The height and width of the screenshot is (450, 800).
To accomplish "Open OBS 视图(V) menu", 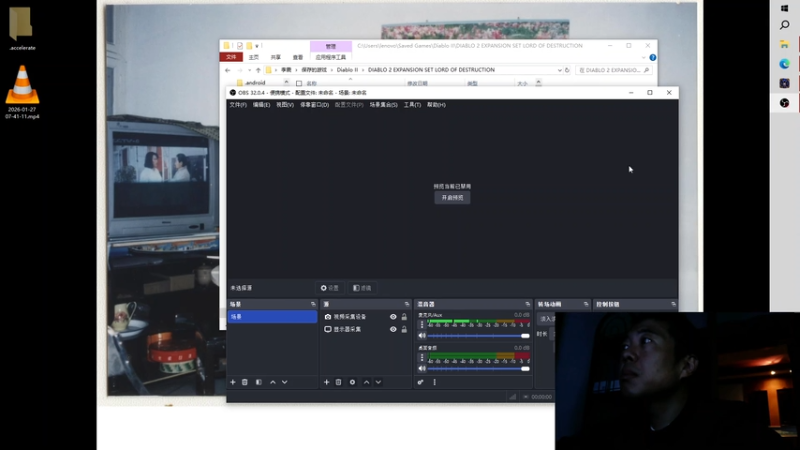I will tap(285, 105).
